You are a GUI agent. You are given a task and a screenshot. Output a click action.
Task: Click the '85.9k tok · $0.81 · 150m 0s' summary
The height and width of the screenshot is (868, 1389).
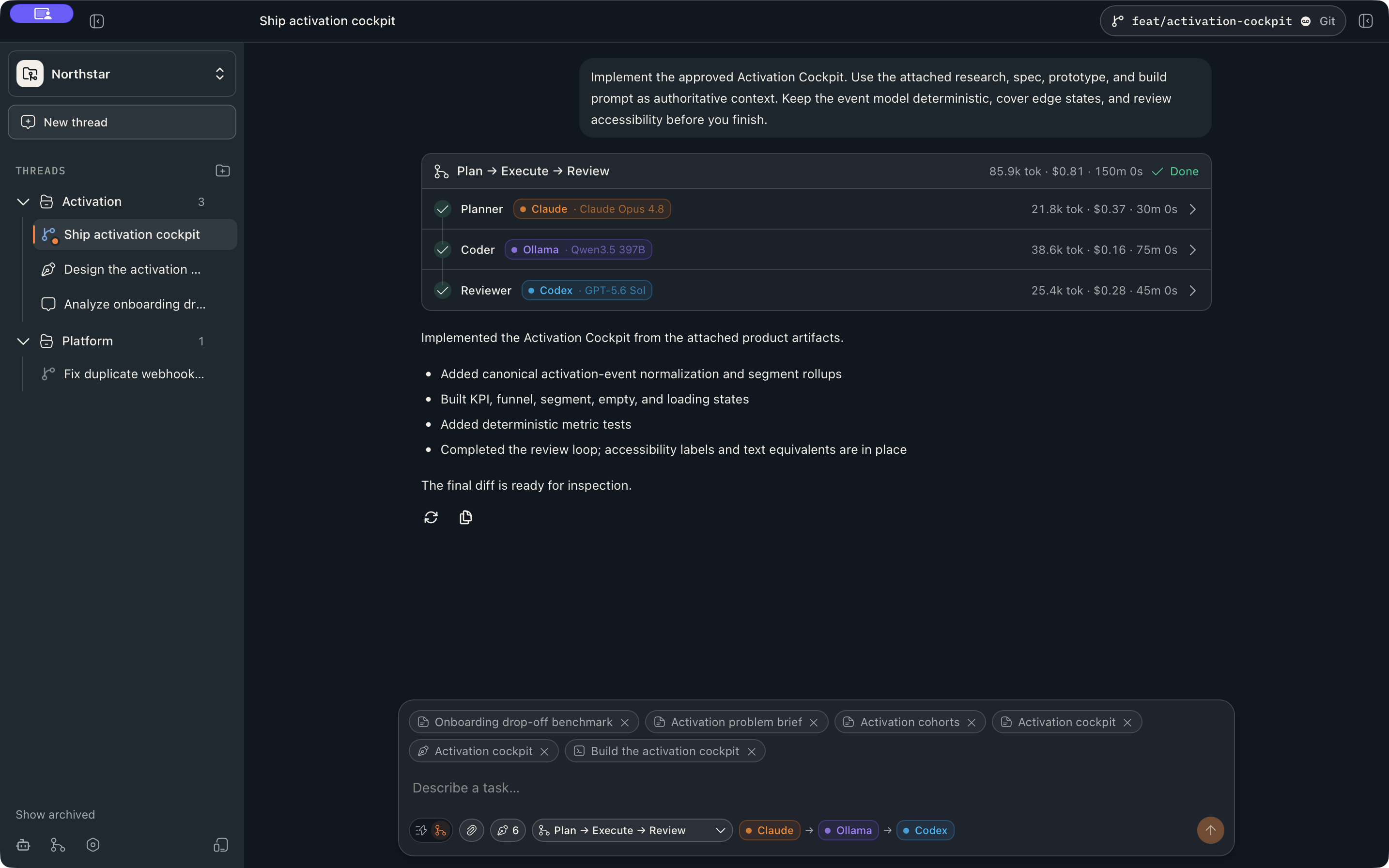click(1065, 171)
